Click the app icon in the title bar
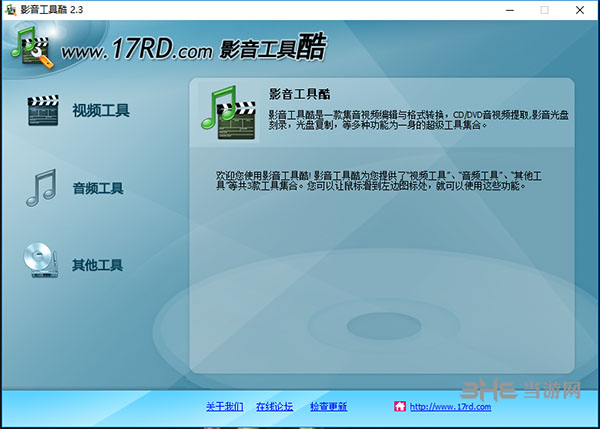 (x=10, y=10)
